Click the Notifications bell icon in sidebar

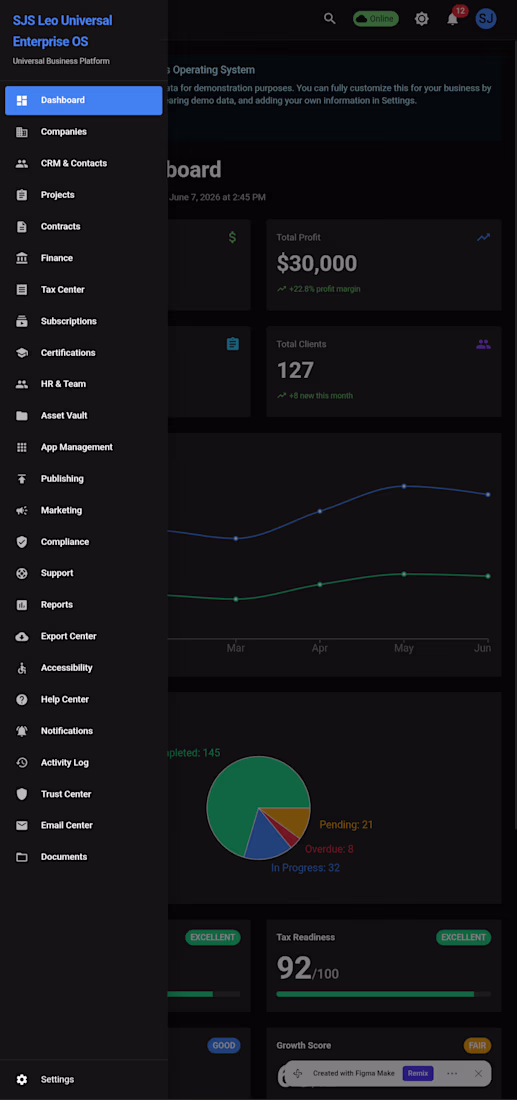click(22, 731)
